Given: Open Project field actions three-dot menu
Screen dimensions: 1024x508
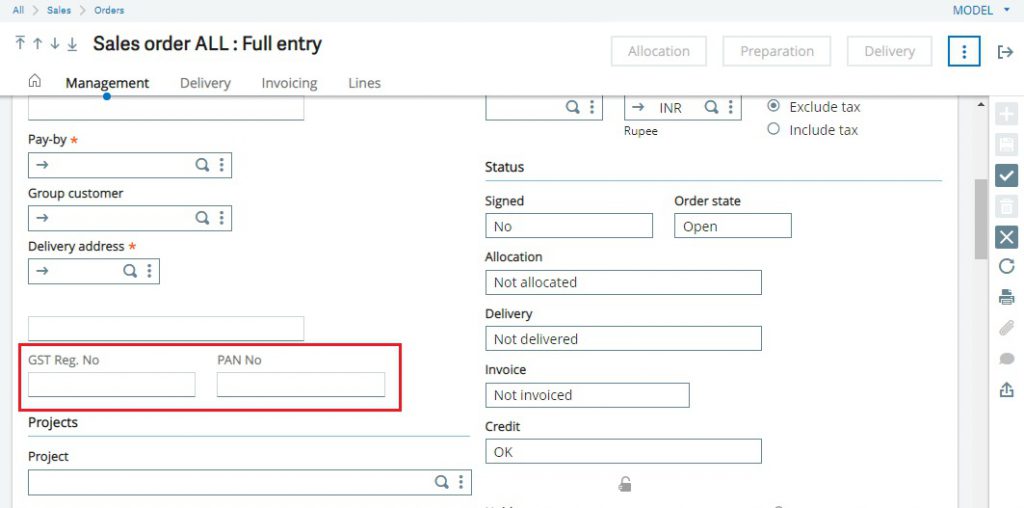Looking at the screenshot, I should pyautogui.click(x=461, y=482).
